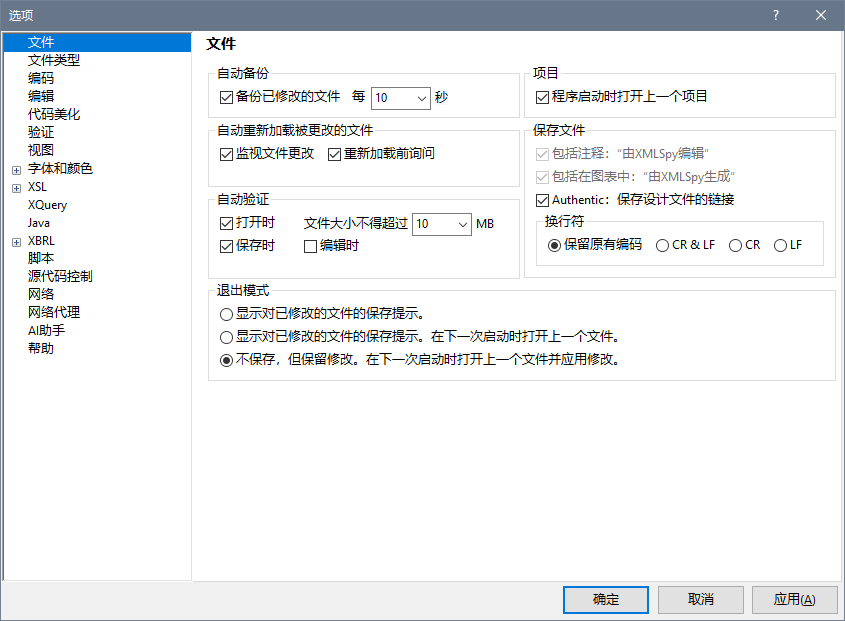This screenshot has height=621, width=845.
Task: Go to 源代码控制 settings
Action: [60, 276]
